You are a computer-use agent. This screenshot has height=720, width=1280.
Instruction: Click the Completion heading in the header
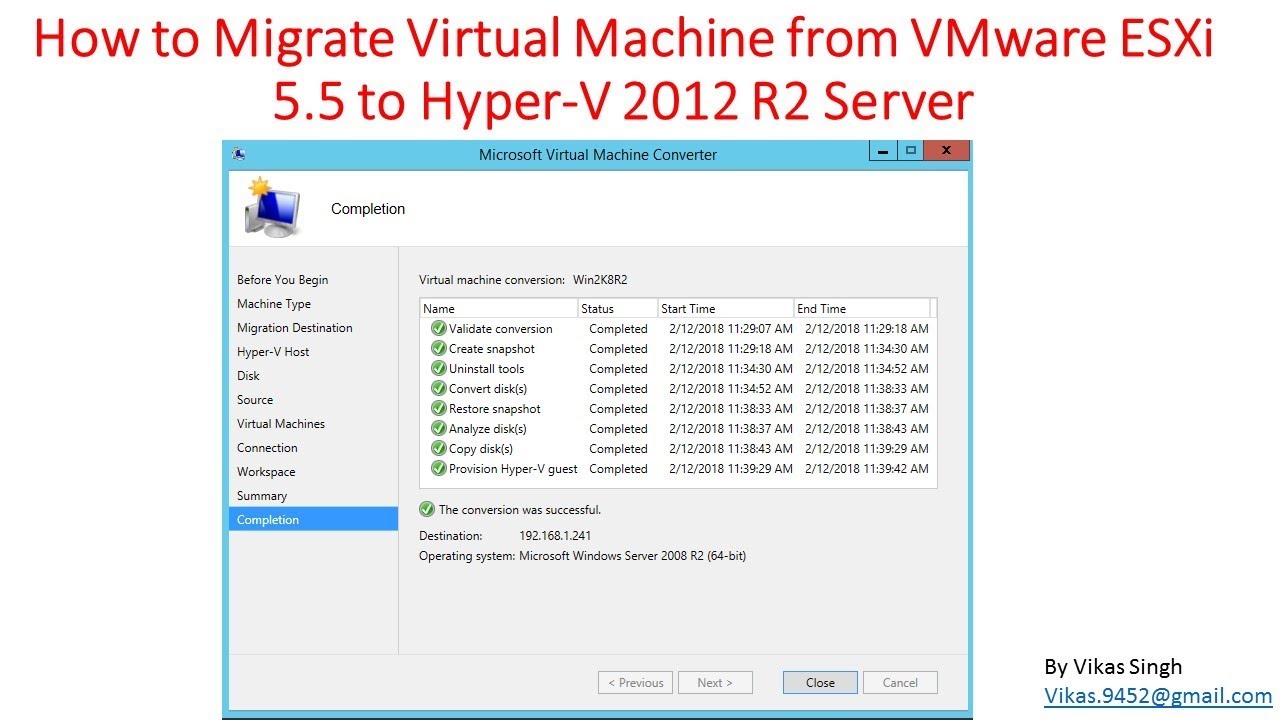pos(368,209)
